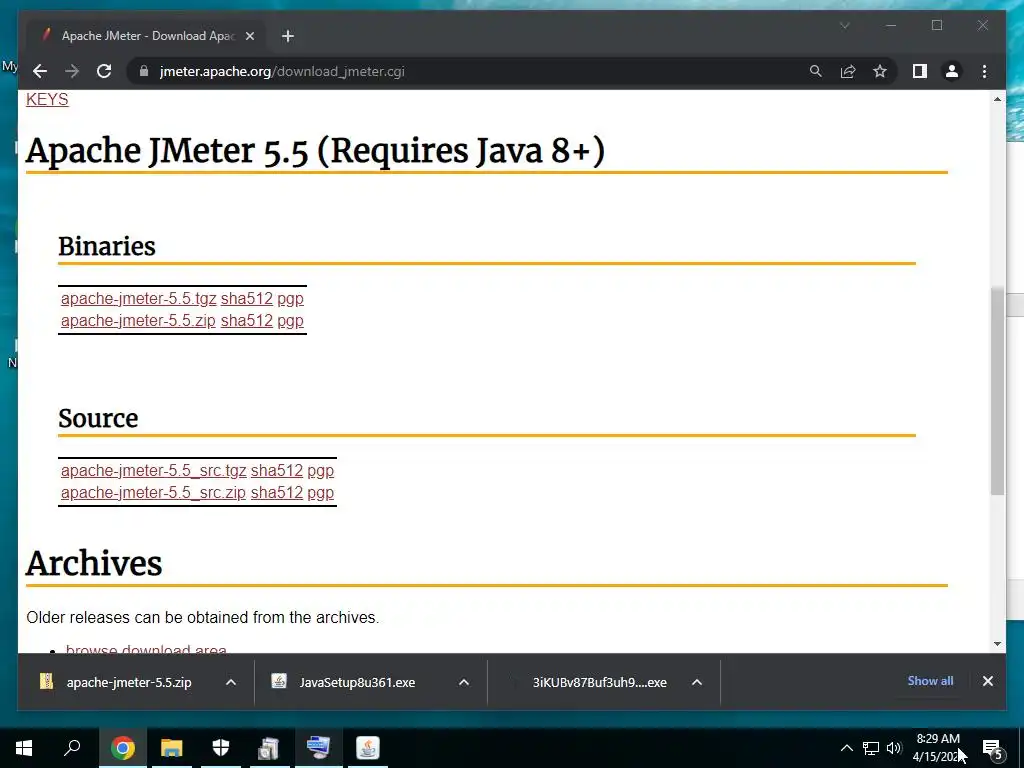Click the scrollbar up arrow
Image resolution: width=1024 pixels, height=768 pixels.
coord(997,99)
